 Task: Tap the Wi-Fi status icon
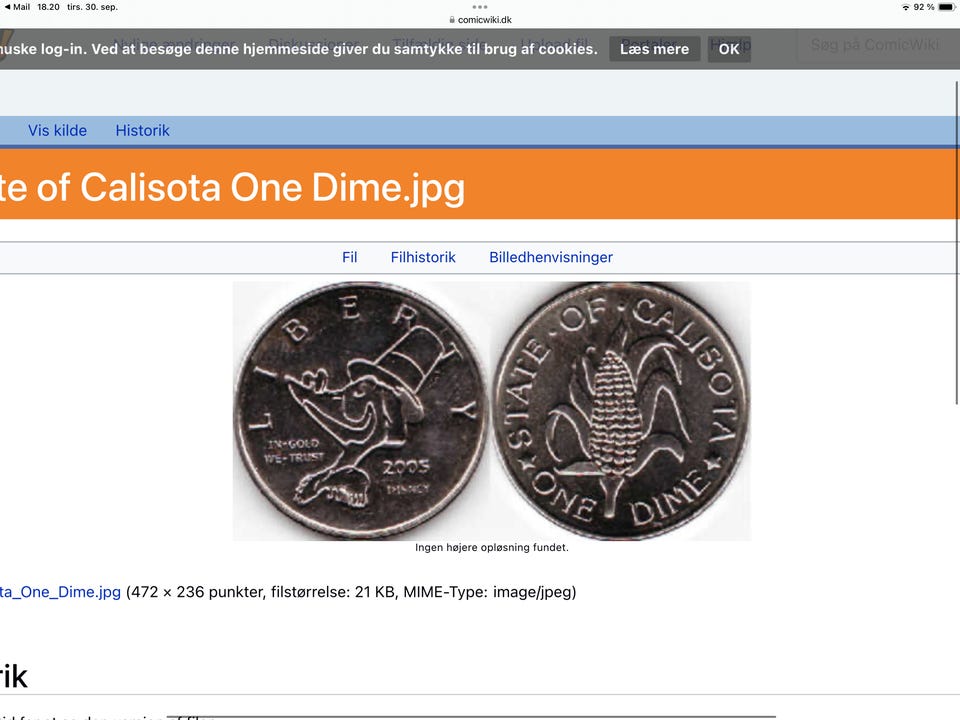(905, 7)
